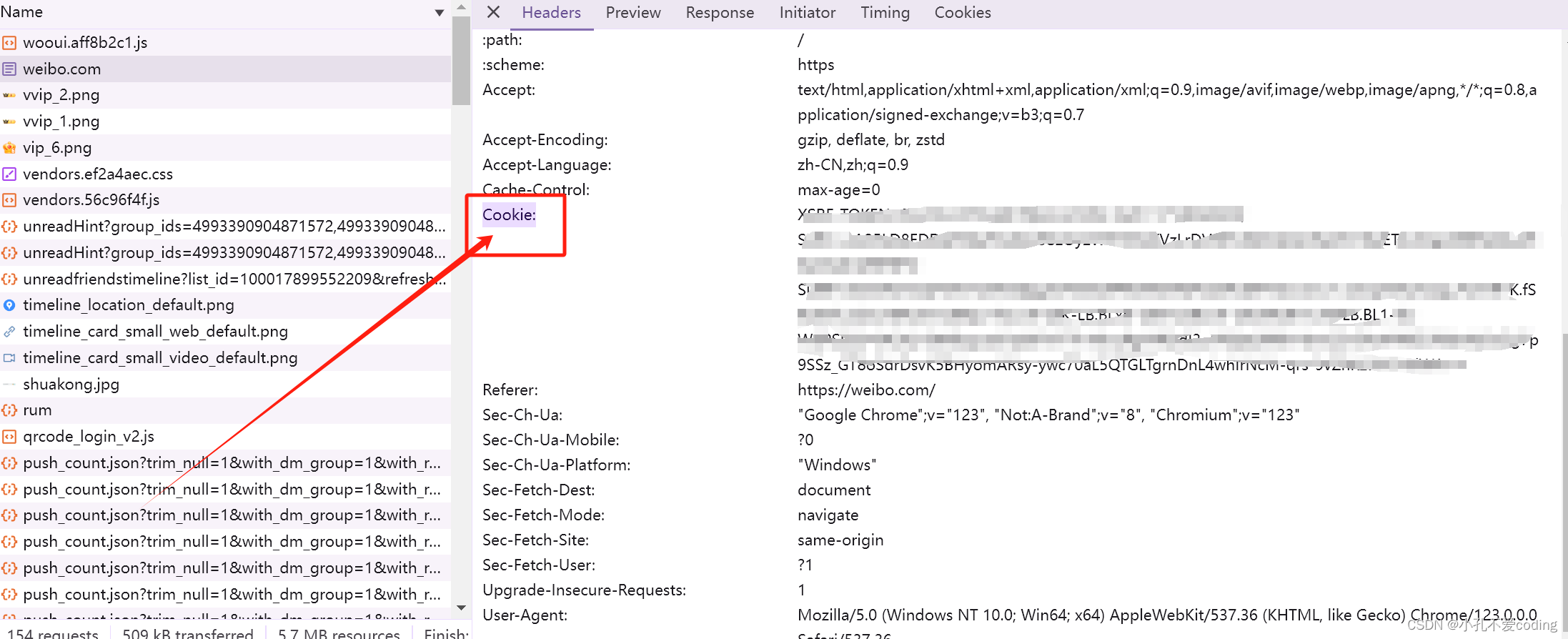Click the up arrow of request list scrollbar
The image size is (1568, 639).
[x=461, y=8]
